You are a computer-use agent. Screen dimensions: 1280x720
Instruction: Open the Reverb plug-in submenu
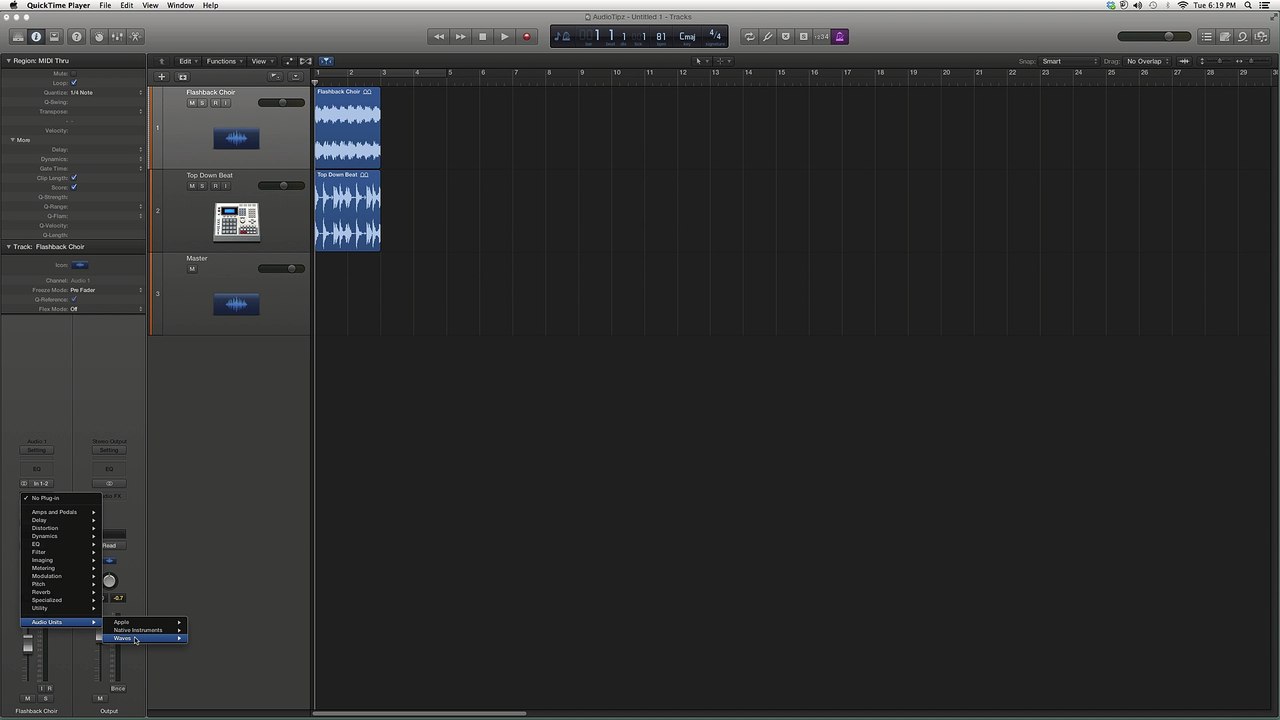point(61,592)
